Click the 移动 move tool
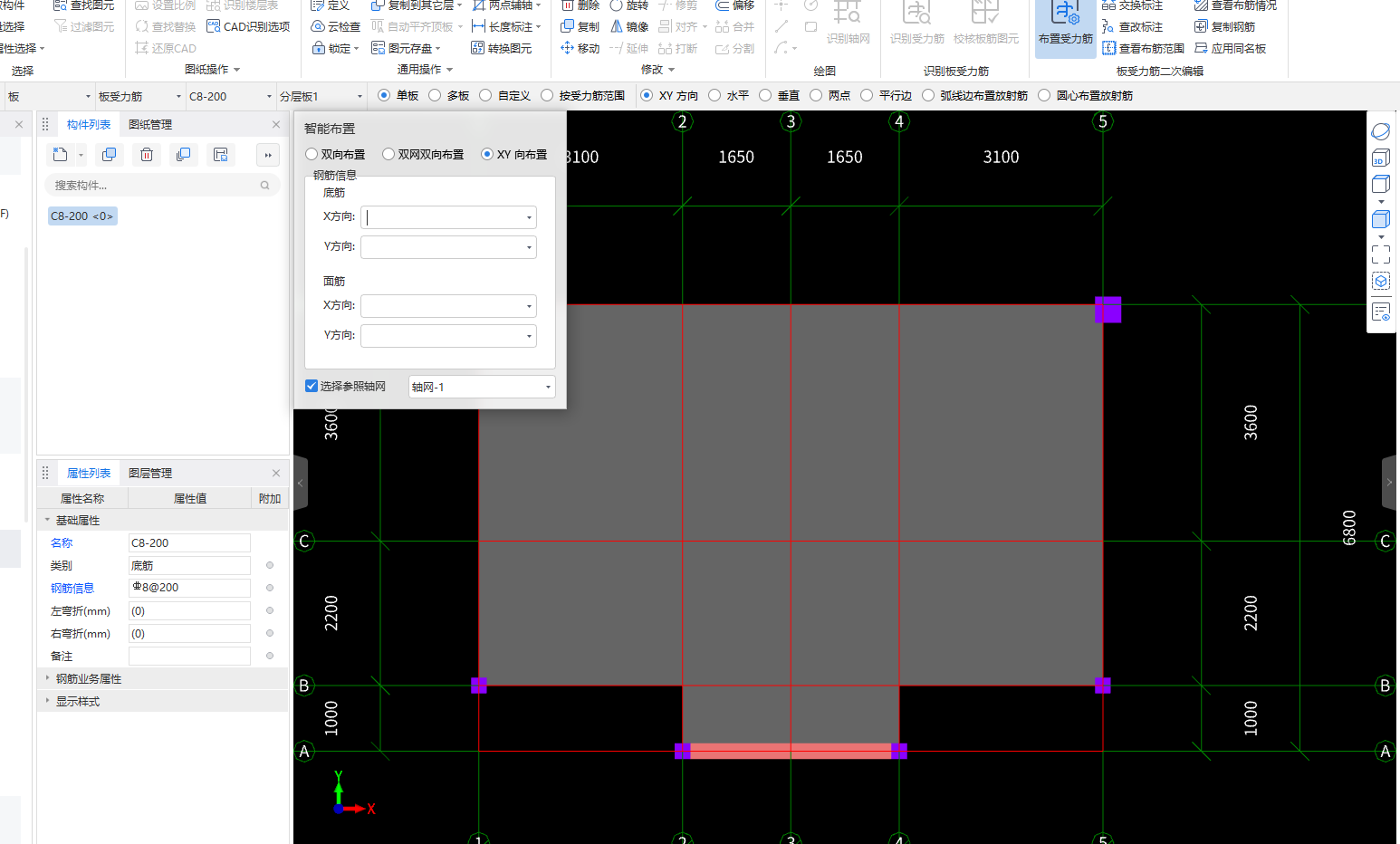Image resolution: width=1400 pixels, height=844 pixels. click(580, 48)
